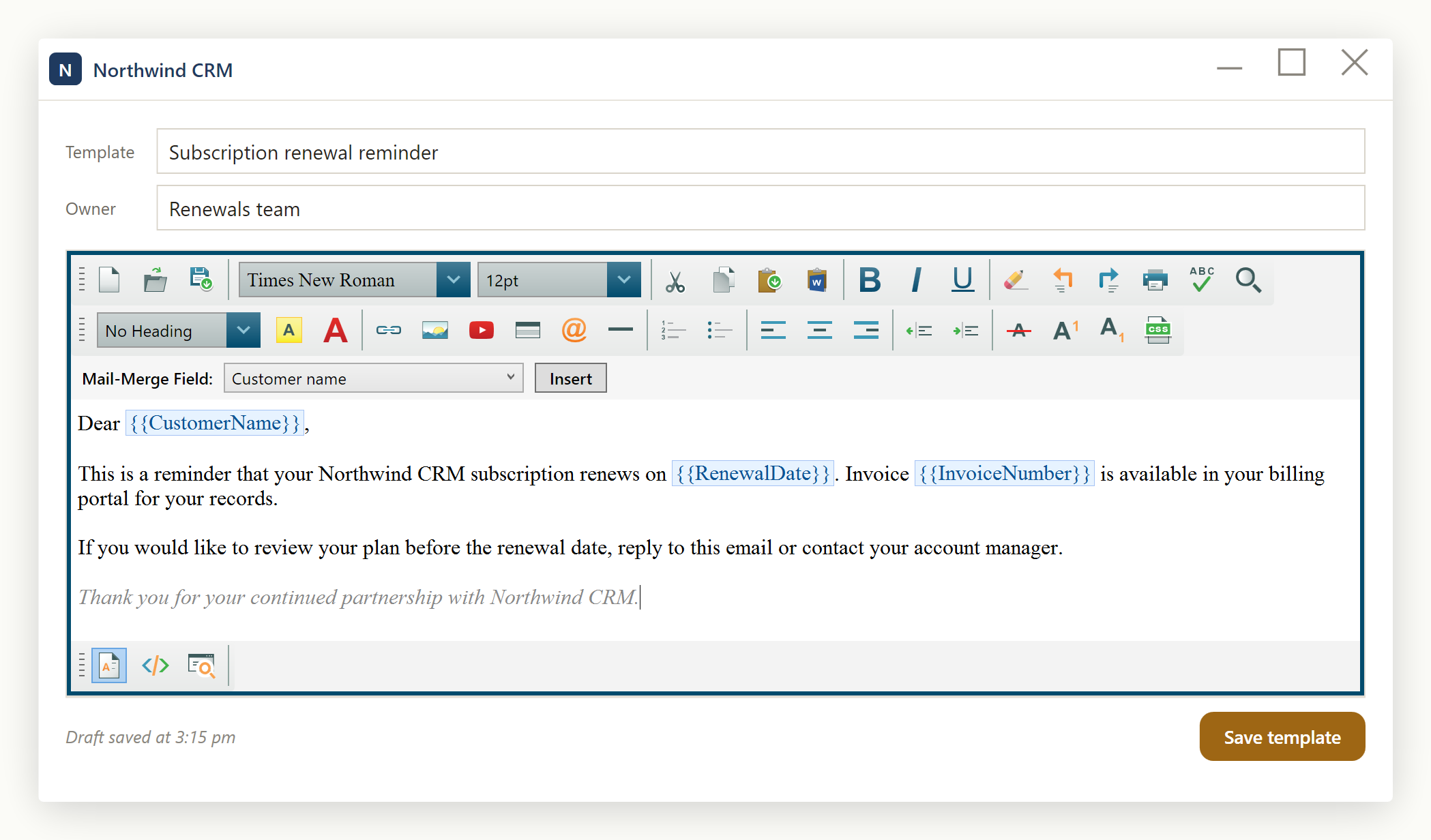Align text left
Image resolution: width=1431 pixels, height=840 pixels.
(773, 331)
